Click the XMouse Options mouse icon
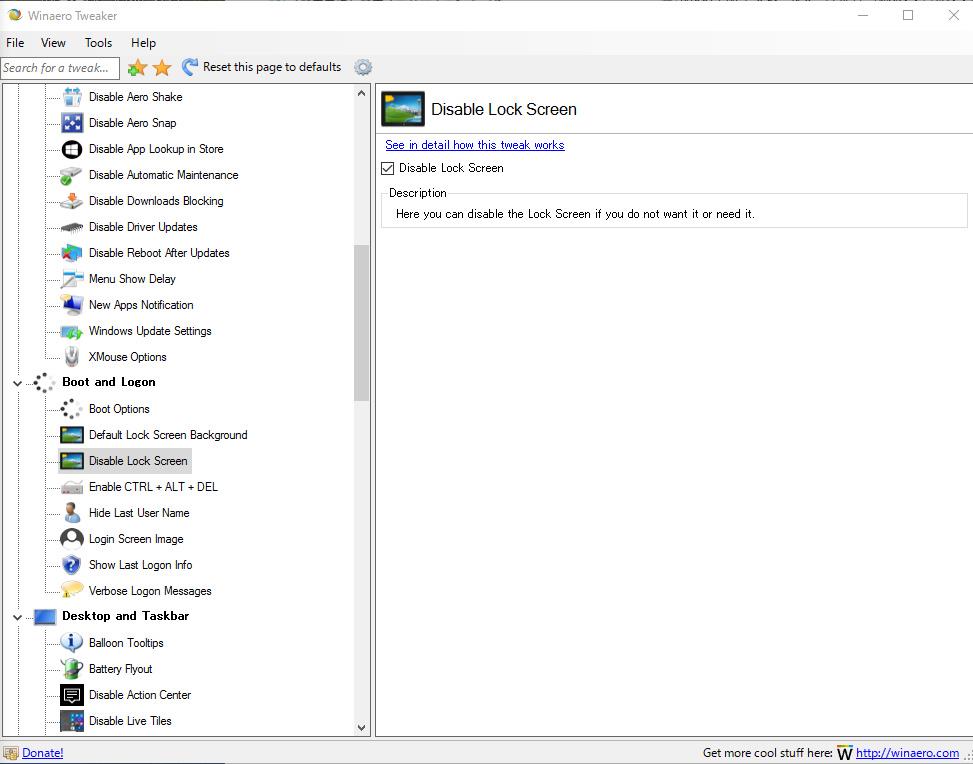This screenshot has width=973, height=764. (x=72, y=357)
